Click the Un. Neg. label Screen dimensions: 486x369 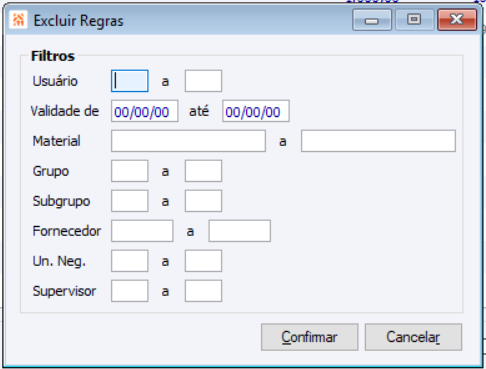59,262
